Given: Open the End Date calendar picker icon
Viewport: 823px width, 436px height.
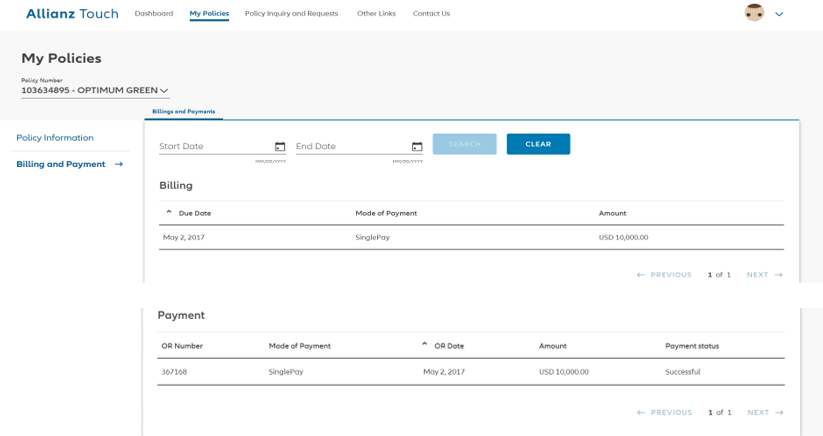Looking at the screenshot, I should tap(417, 147).
